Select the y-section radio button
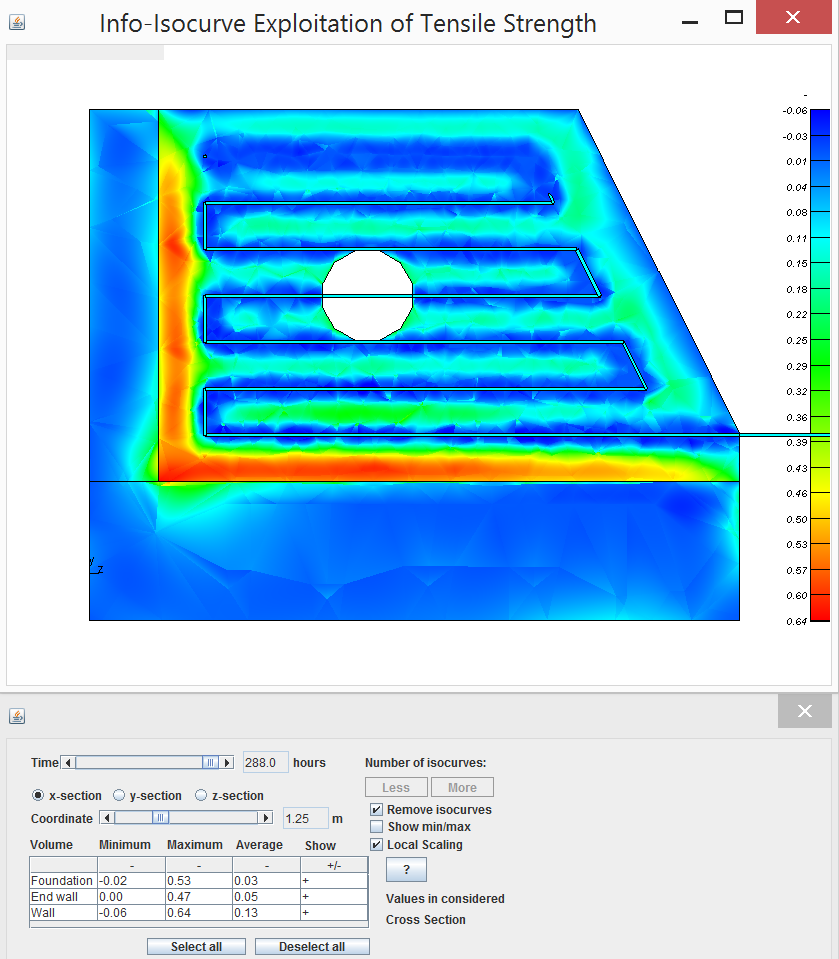 119,795
